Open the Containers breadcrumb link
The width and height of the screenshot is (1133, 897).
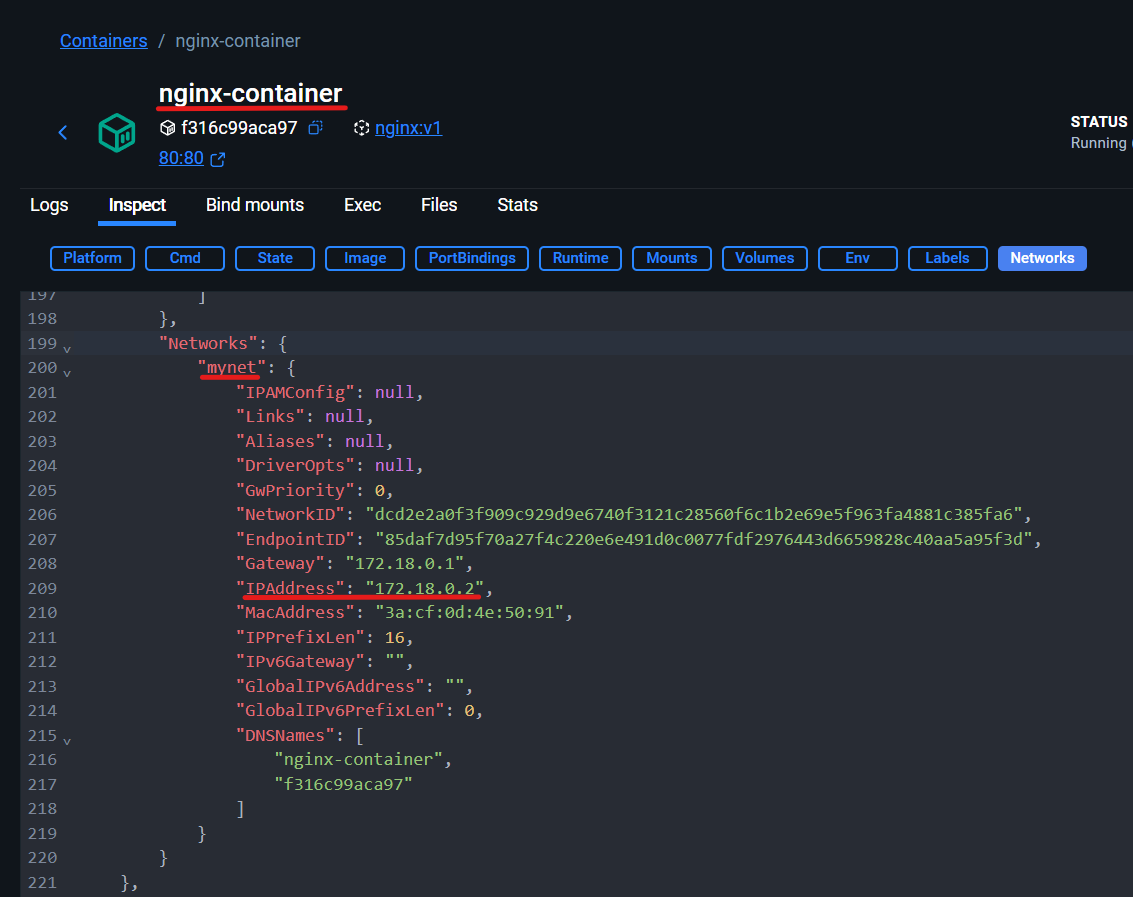click(x=103, y=40)
